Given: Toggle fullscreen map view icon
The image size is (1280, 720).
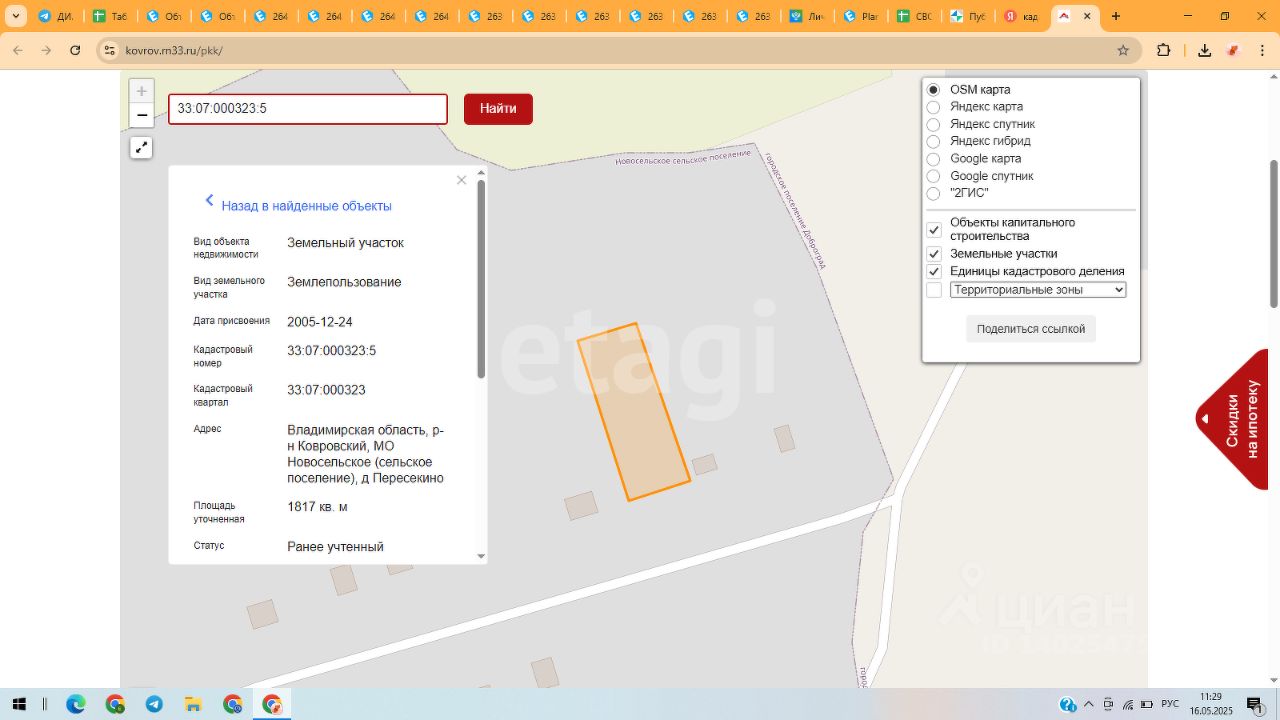Looking at the screenshot, I should [x=142, y=148].
